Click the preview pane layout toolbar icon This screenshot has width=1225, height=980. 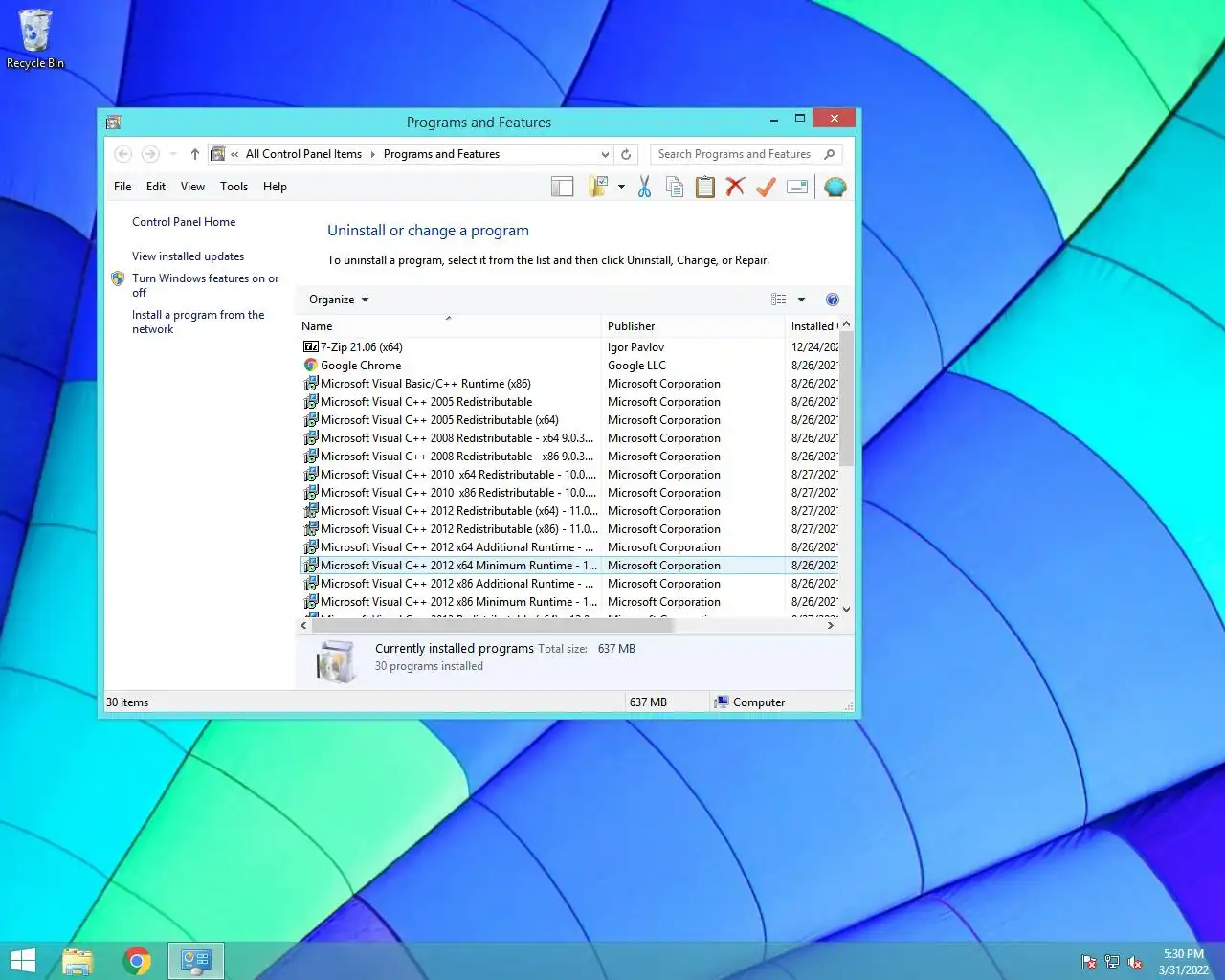pos(563,187)
